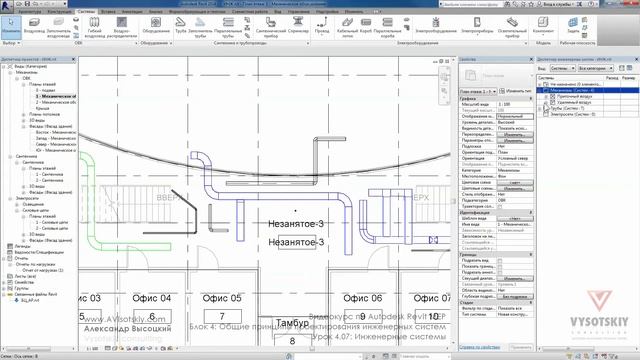Open the План этажа view type dropdown
Viewport: 640px width, 360px height.
pos(478,91)
